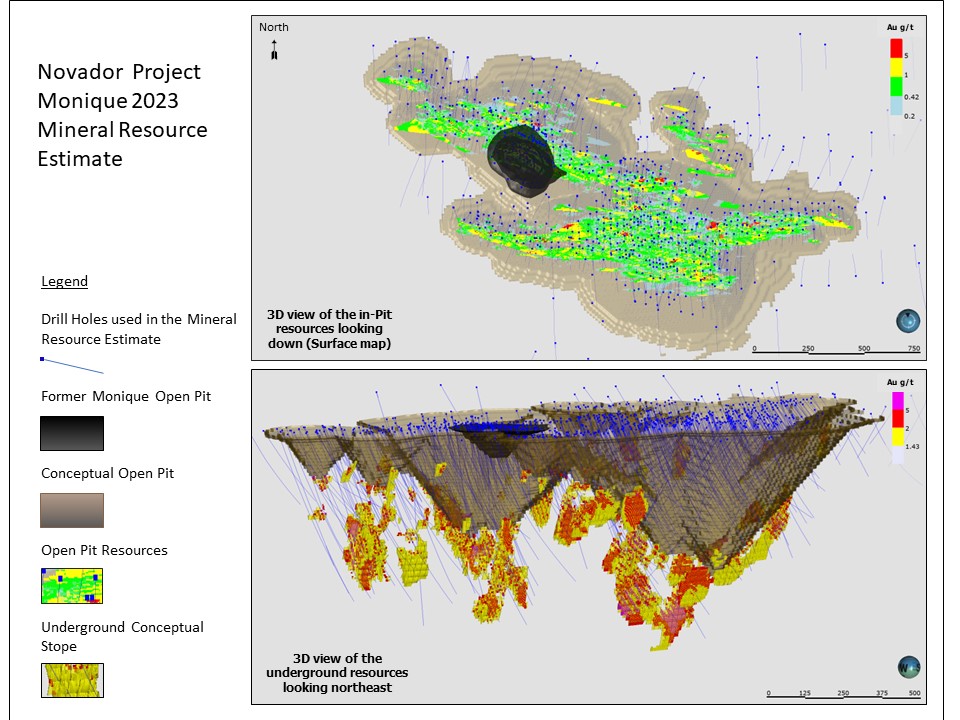Click the drill hole line sample in legend
The image size is (960, 720).
click(72, 366)
